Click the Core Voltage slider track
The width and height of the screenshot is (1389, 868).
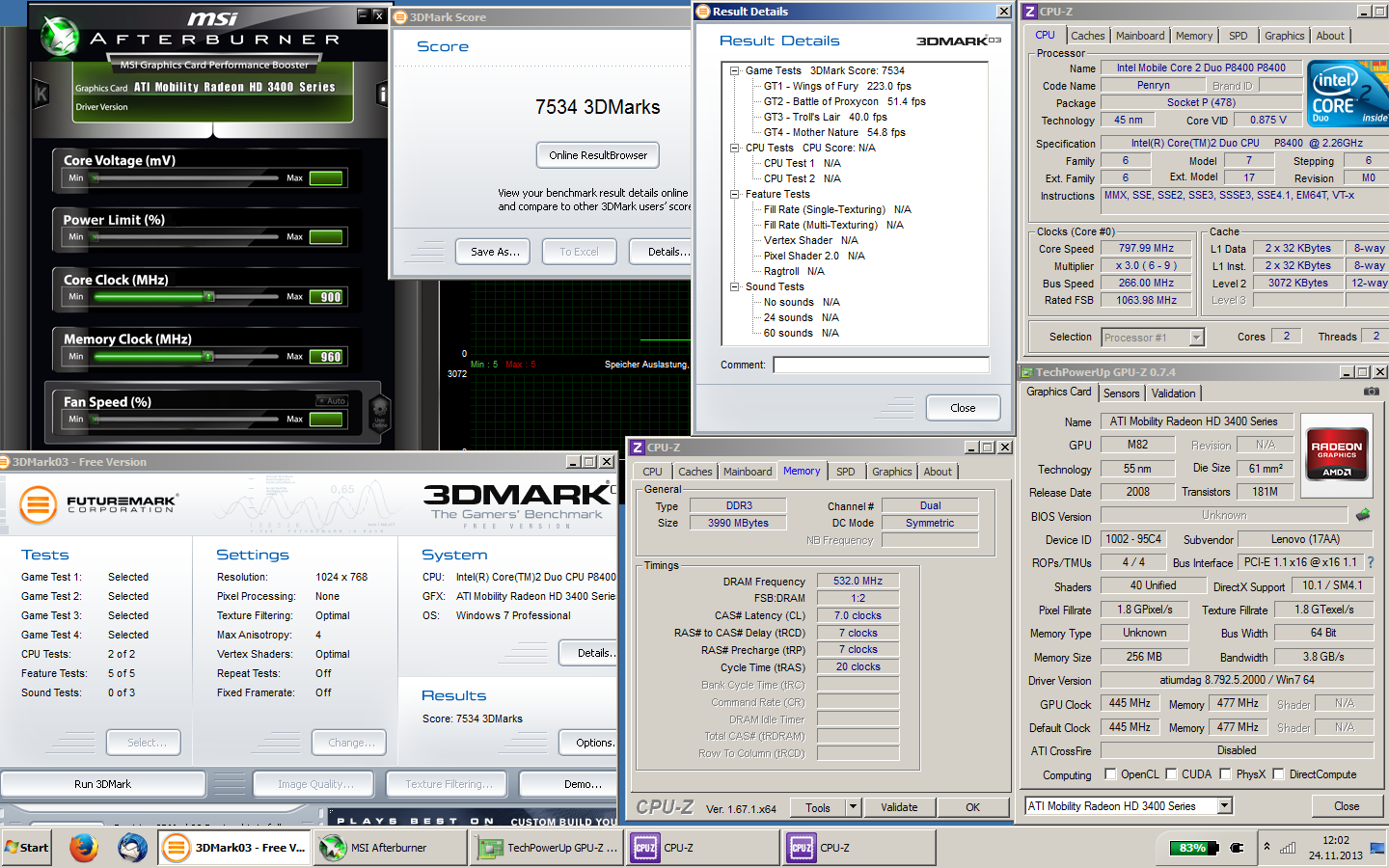185,177
